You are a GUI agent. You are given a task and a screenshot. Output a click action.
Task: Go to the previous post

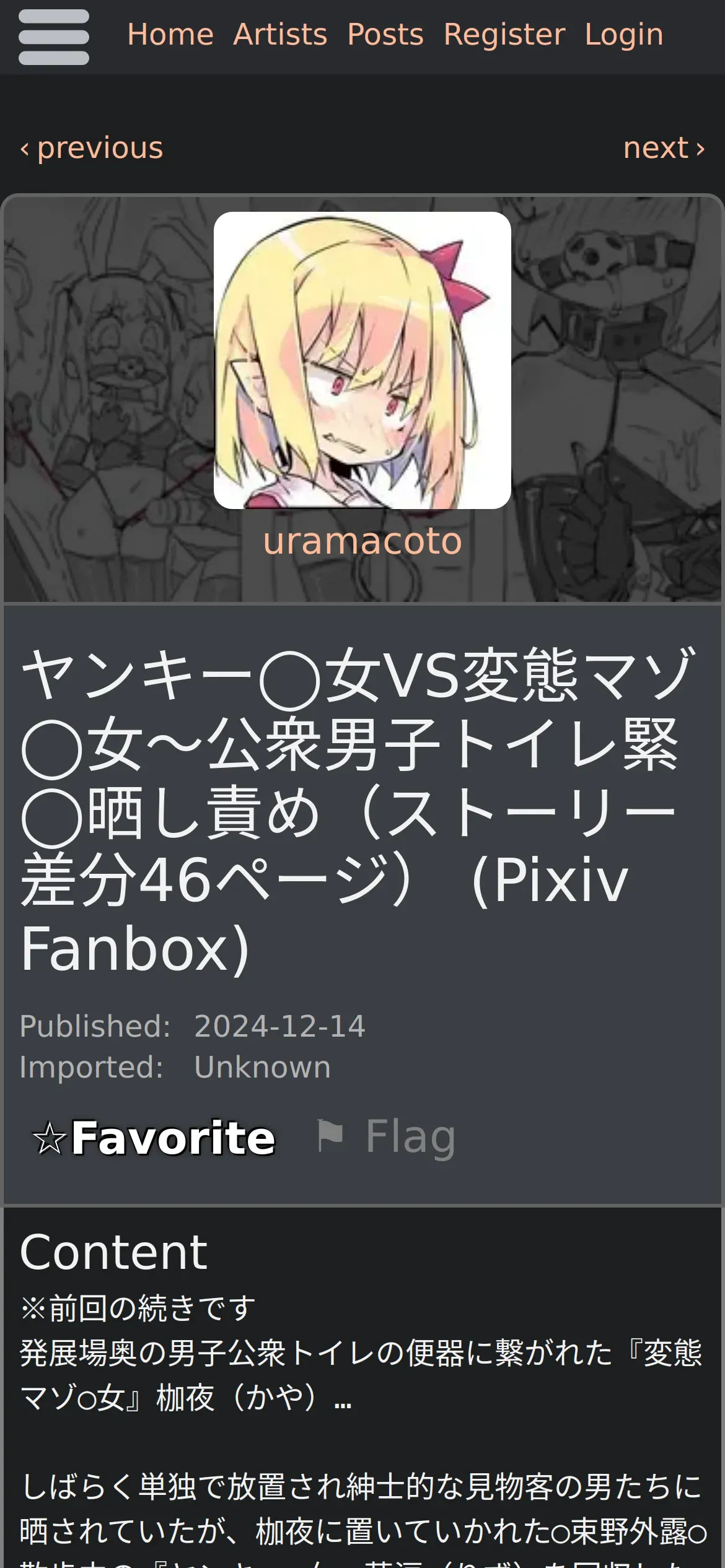pos(92,148)
